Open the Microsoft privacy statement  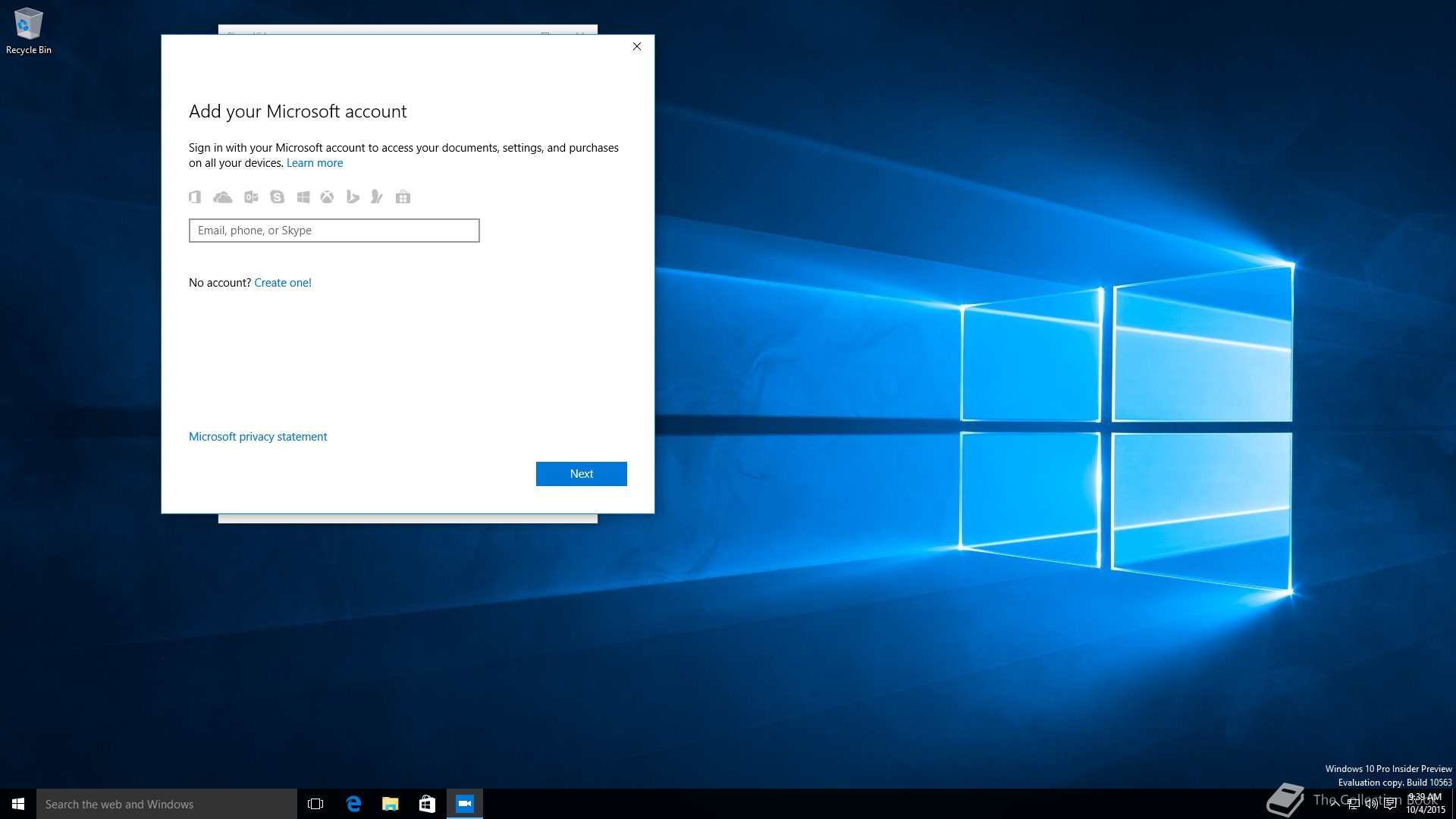tap(258, 437)
